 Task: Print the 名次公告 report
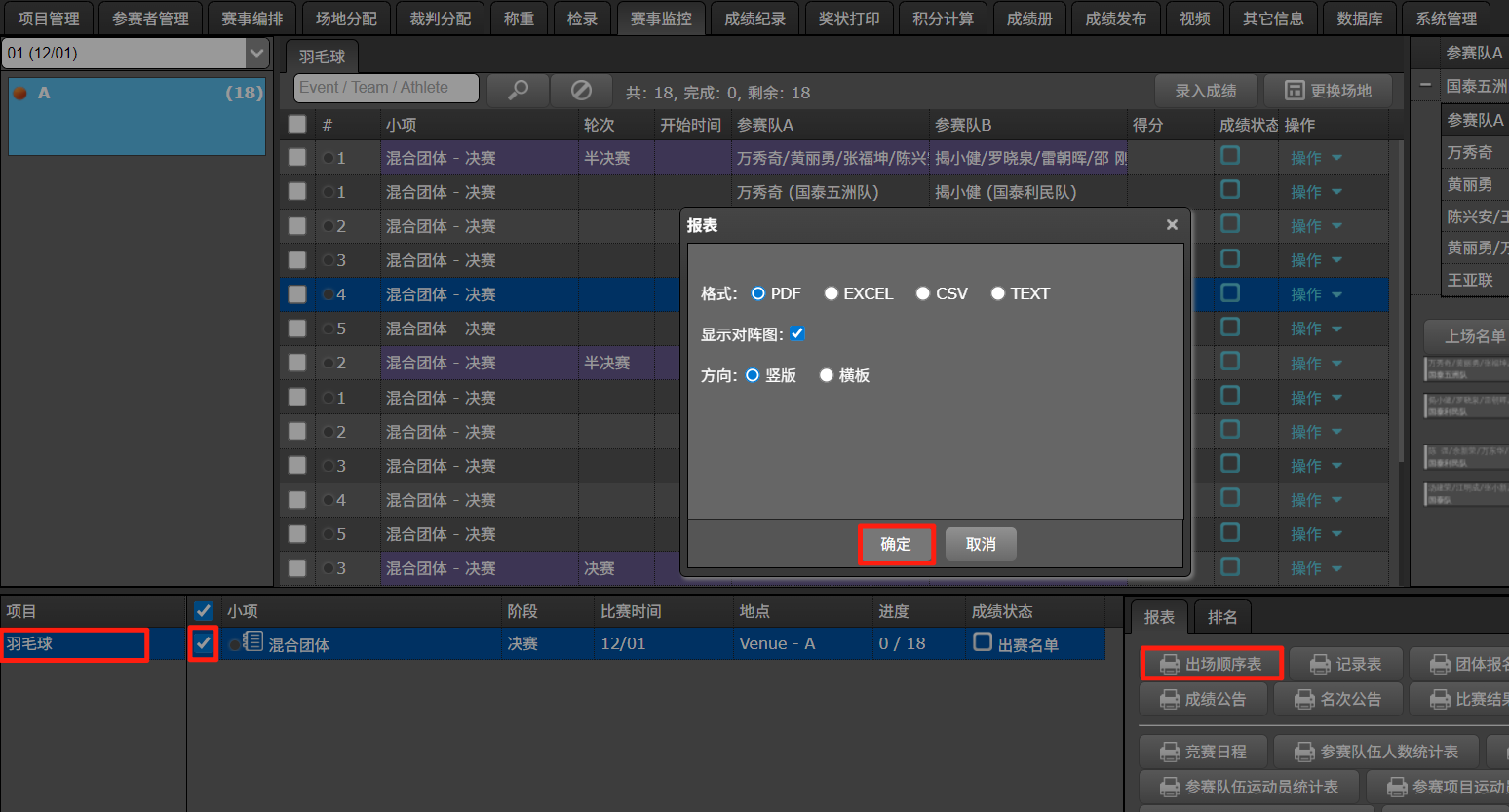(1338, 699)
